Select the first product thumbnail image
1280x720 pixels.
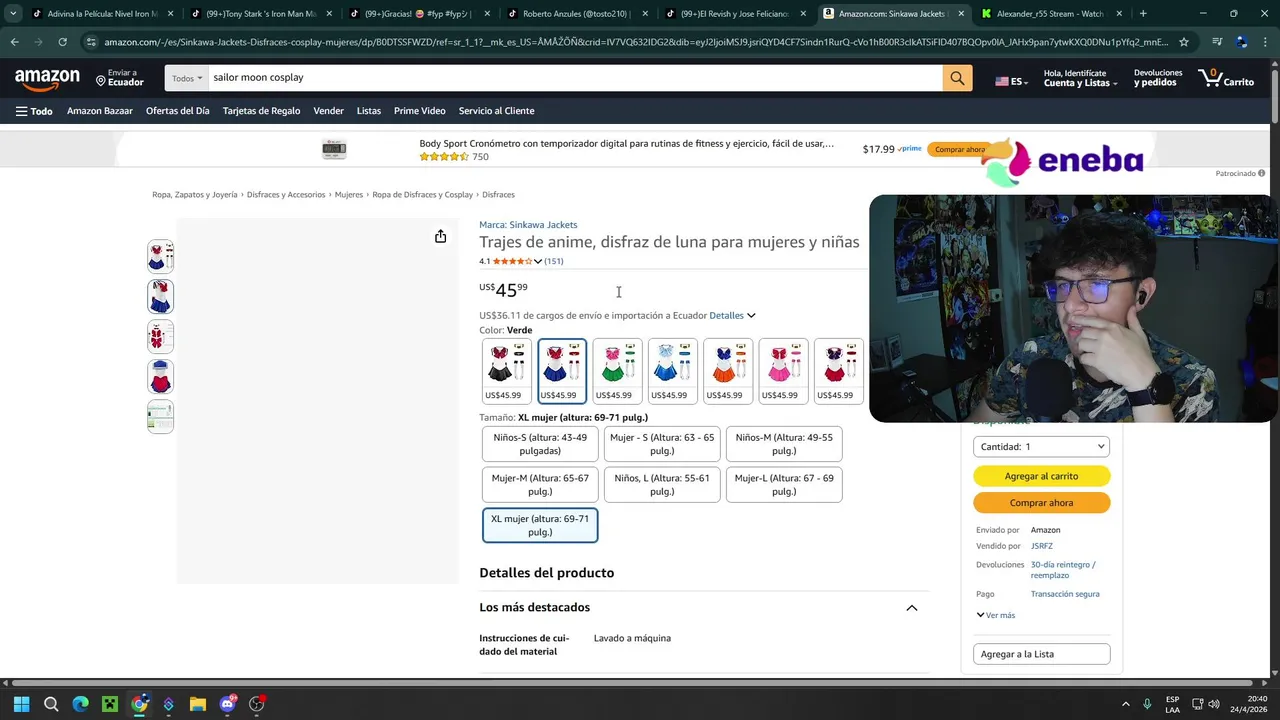[160, 257]
